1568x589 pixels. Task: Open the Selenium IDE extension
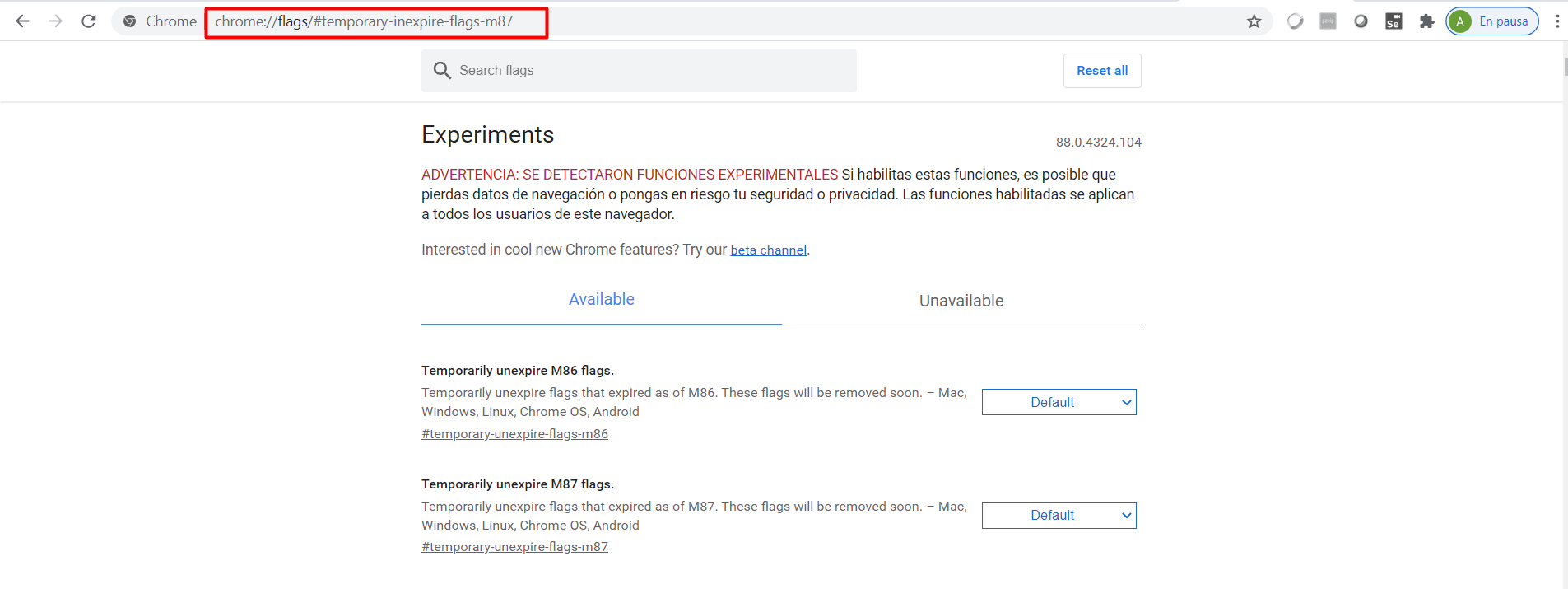[x=1394, y=21]
